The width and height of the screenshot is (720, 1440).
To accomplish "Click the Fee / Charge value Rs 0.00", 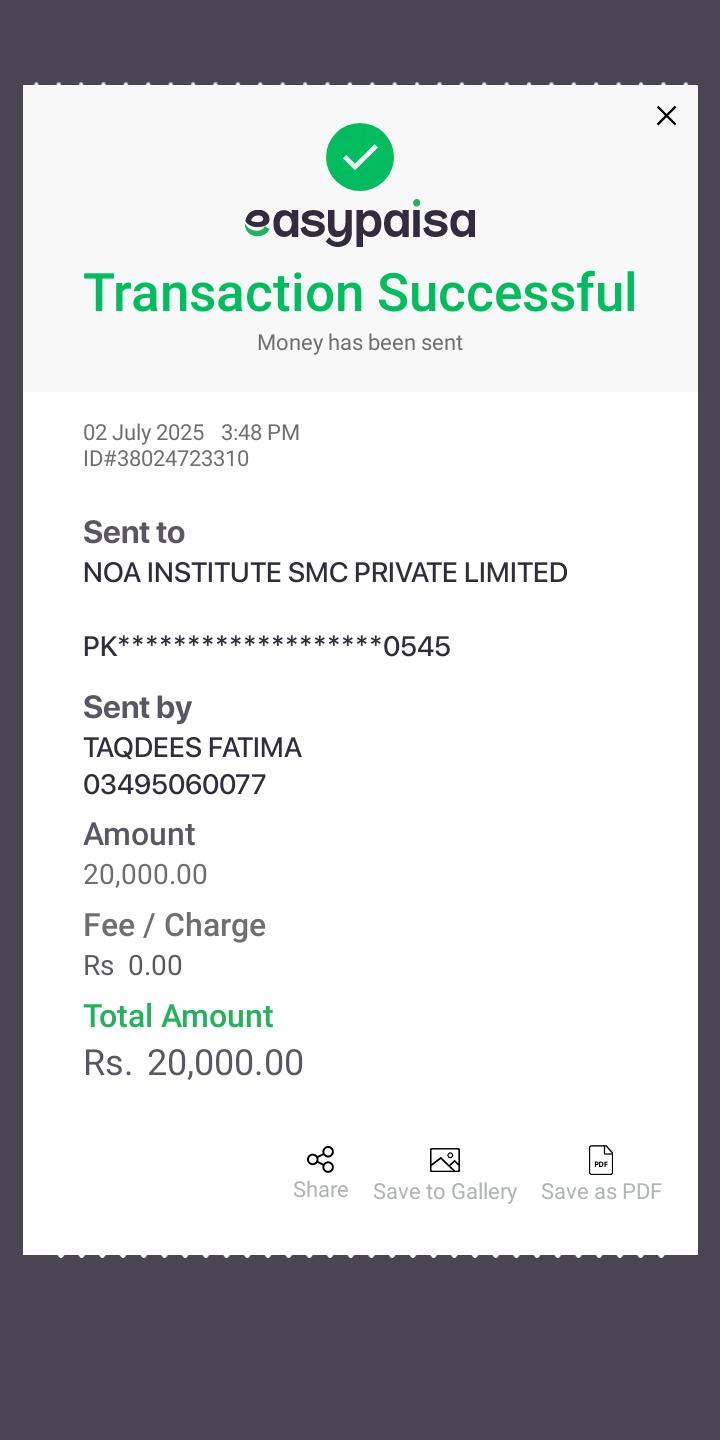I will coord(133,966).
